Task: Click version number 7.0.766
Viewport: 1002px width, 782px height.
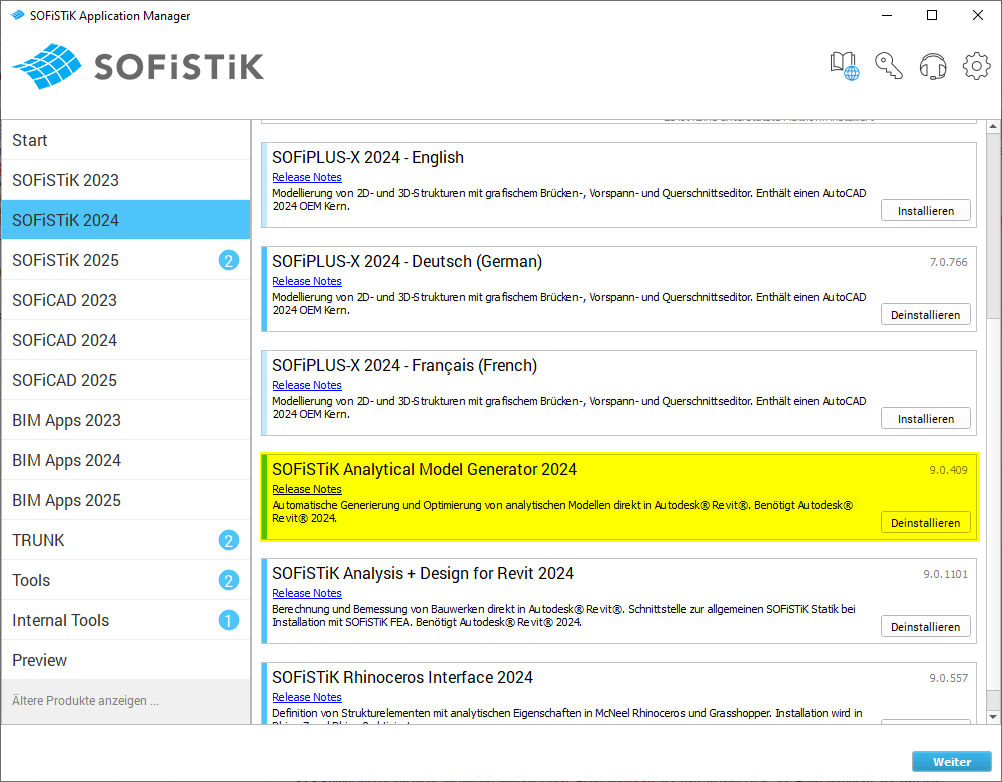Action: point(948,262)
